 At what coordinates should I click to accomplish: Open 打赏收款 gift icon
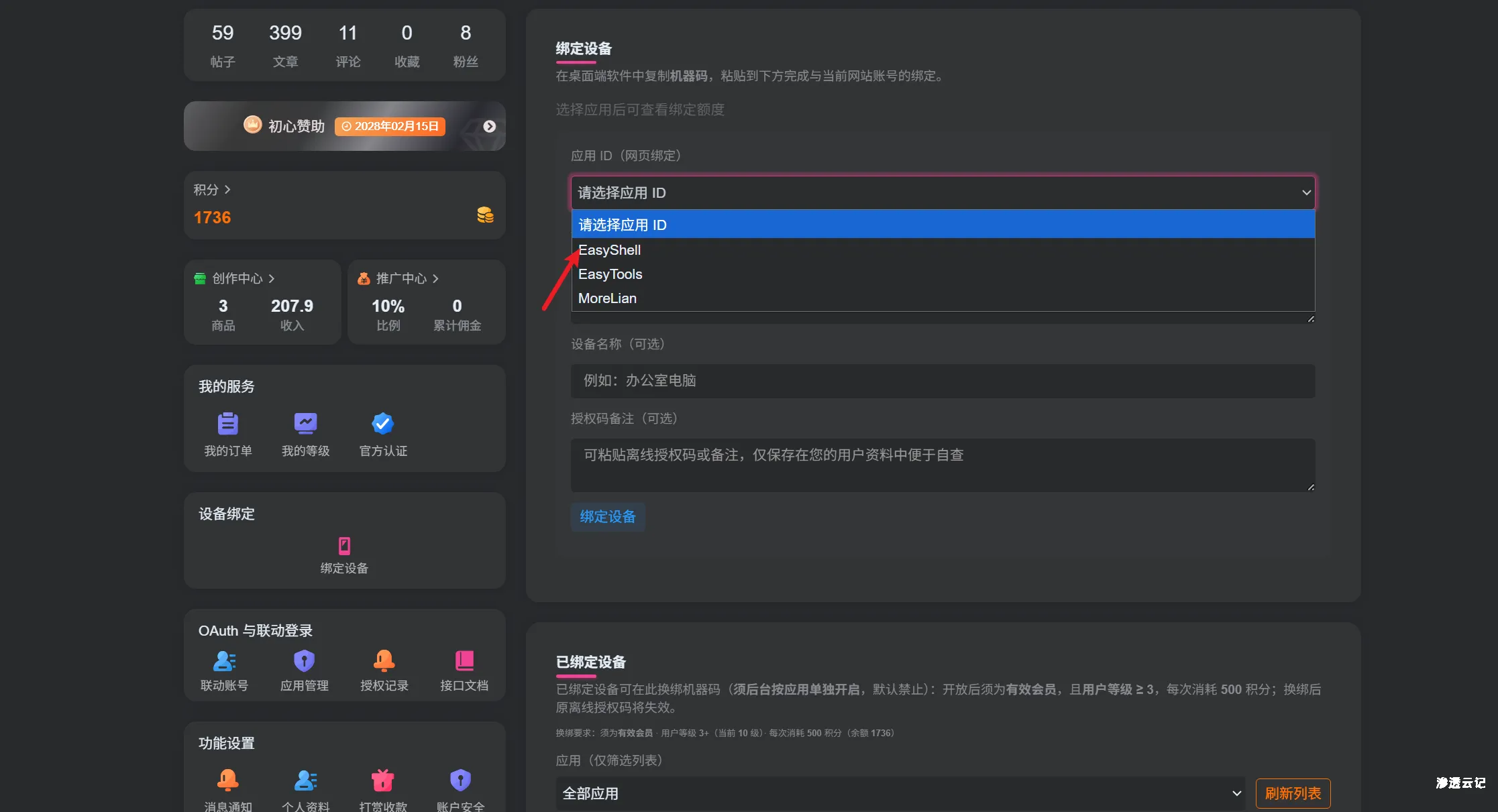click(x=383, y=780)
